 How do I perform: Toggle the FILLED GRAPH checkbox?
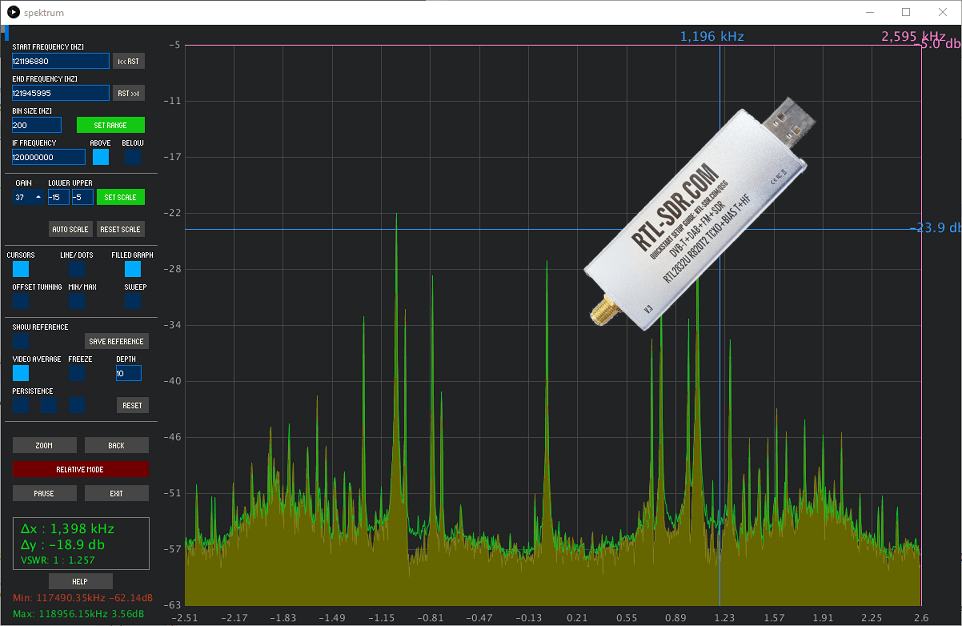point(133,269)
